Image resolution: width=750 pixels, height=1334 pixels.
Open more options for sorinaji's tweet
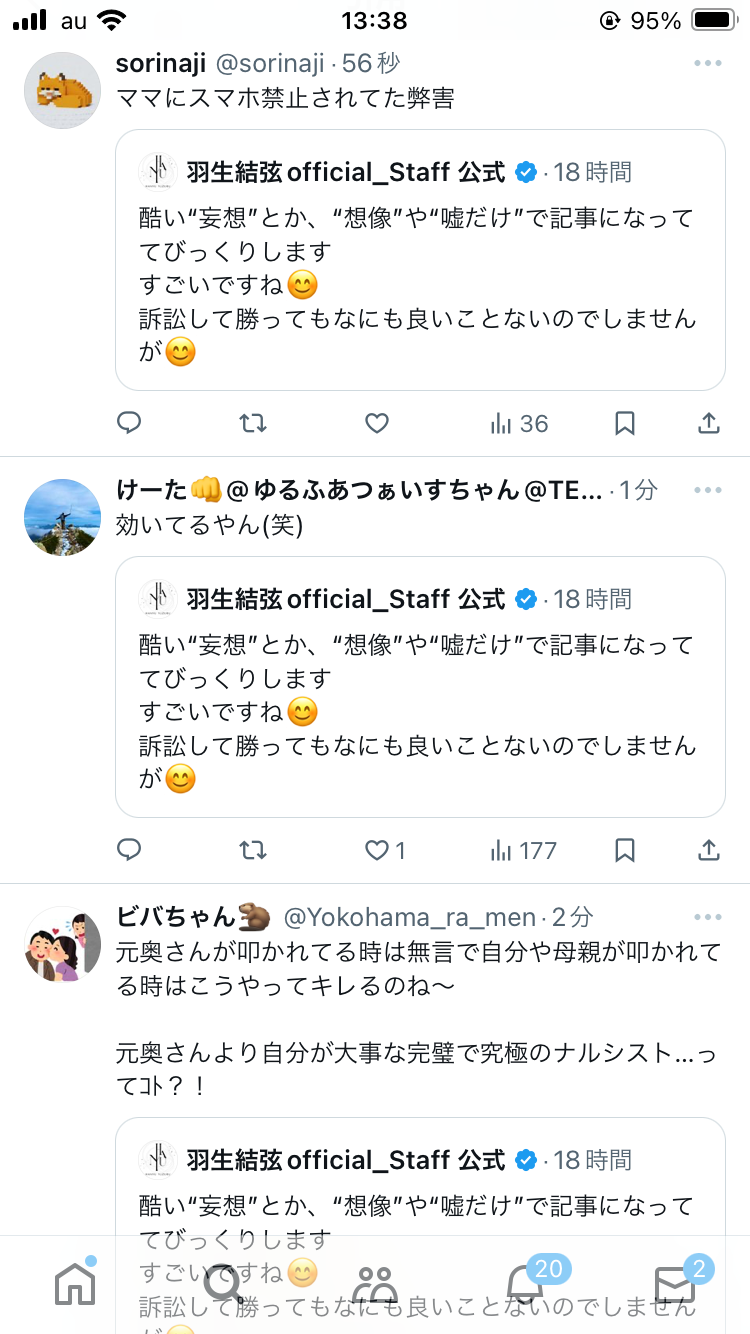(707, 64)
